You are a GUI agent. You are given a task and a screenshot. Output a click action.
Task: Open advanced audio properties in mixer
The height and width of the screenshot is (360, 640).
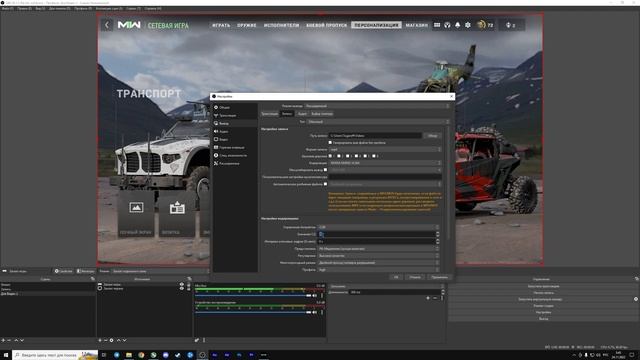197,340
